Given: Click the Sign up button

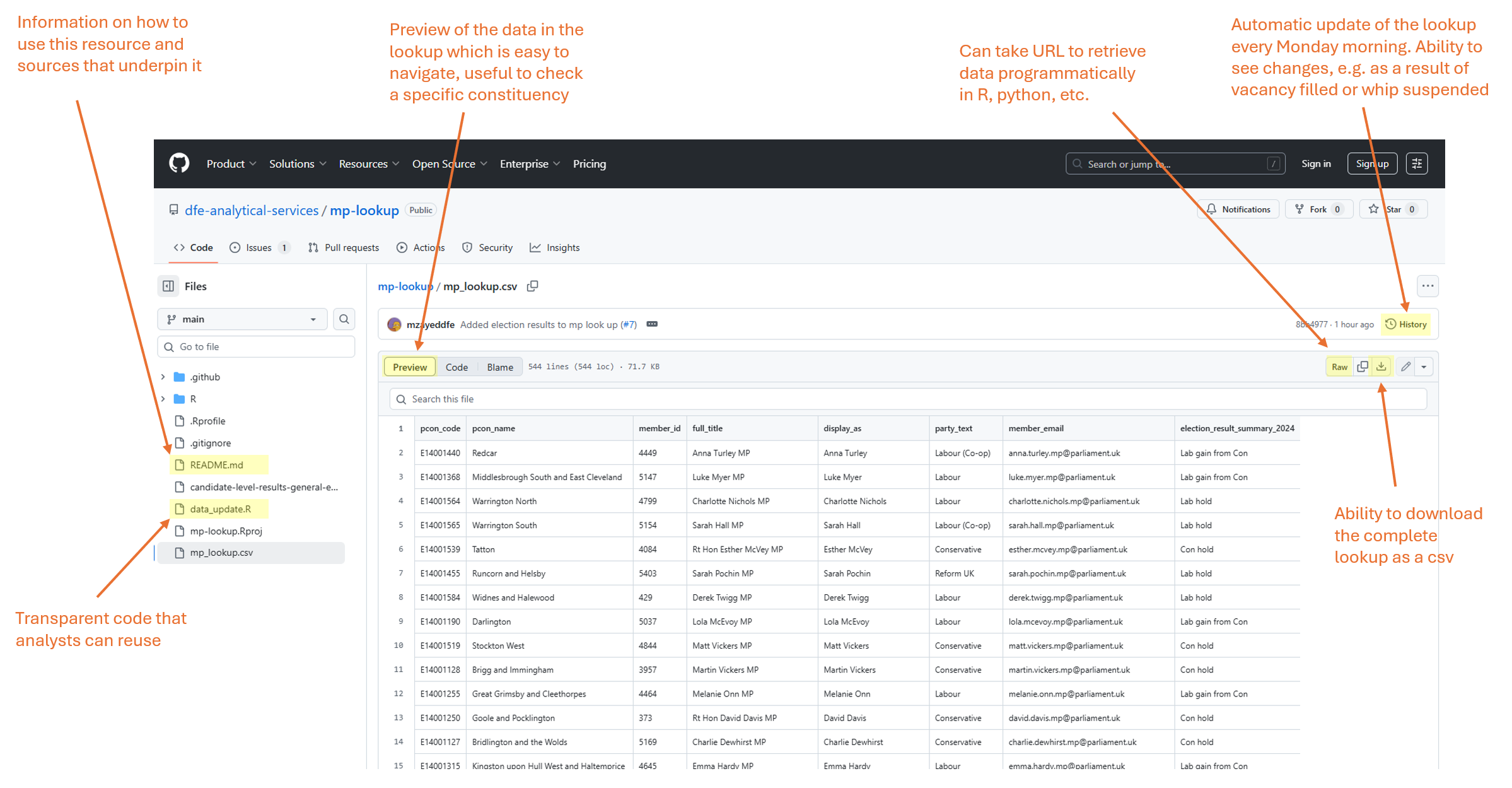Looking at the screenshot, I should 1373,164.
